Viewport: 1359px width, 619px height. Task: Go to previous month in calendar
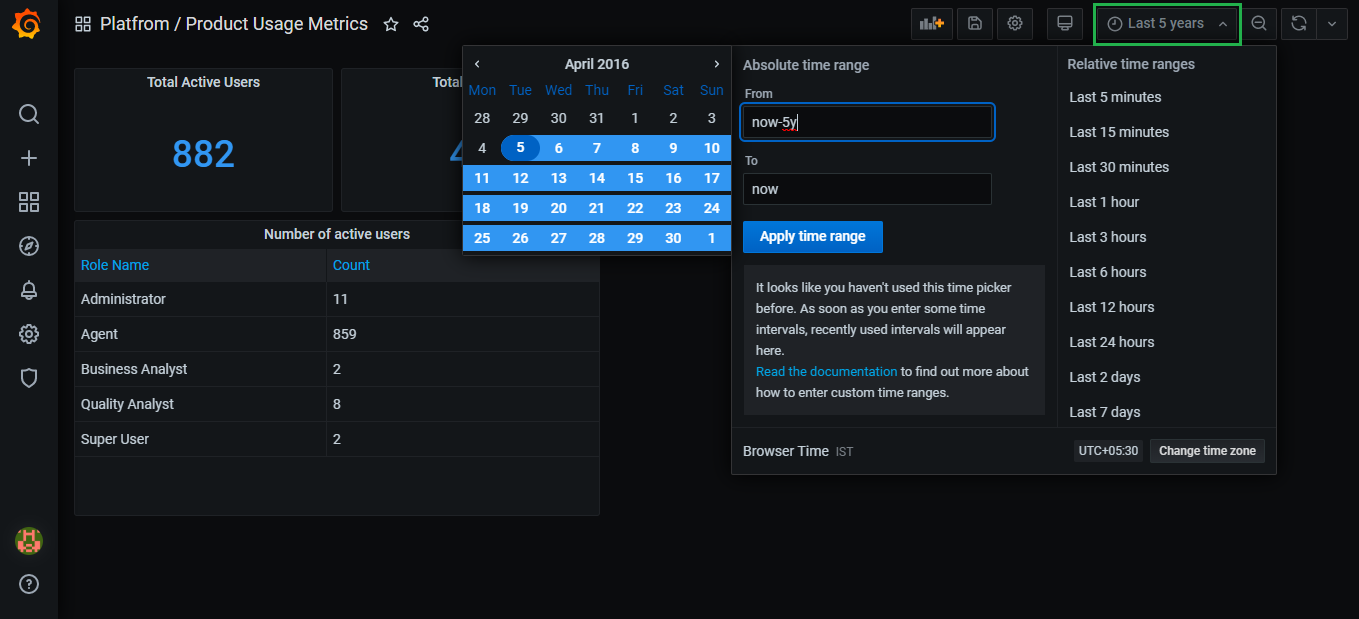click(477, 64)
